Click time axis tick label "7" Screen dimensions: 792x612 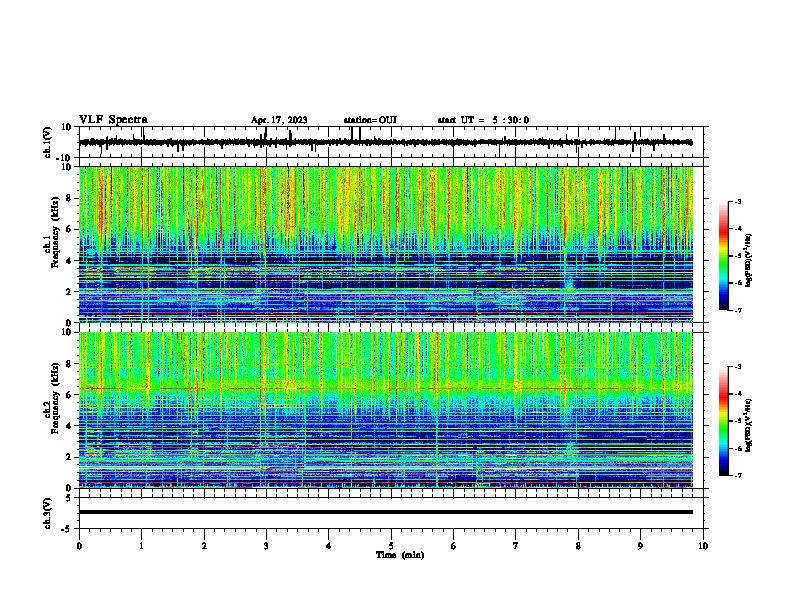tap(516, 546)
